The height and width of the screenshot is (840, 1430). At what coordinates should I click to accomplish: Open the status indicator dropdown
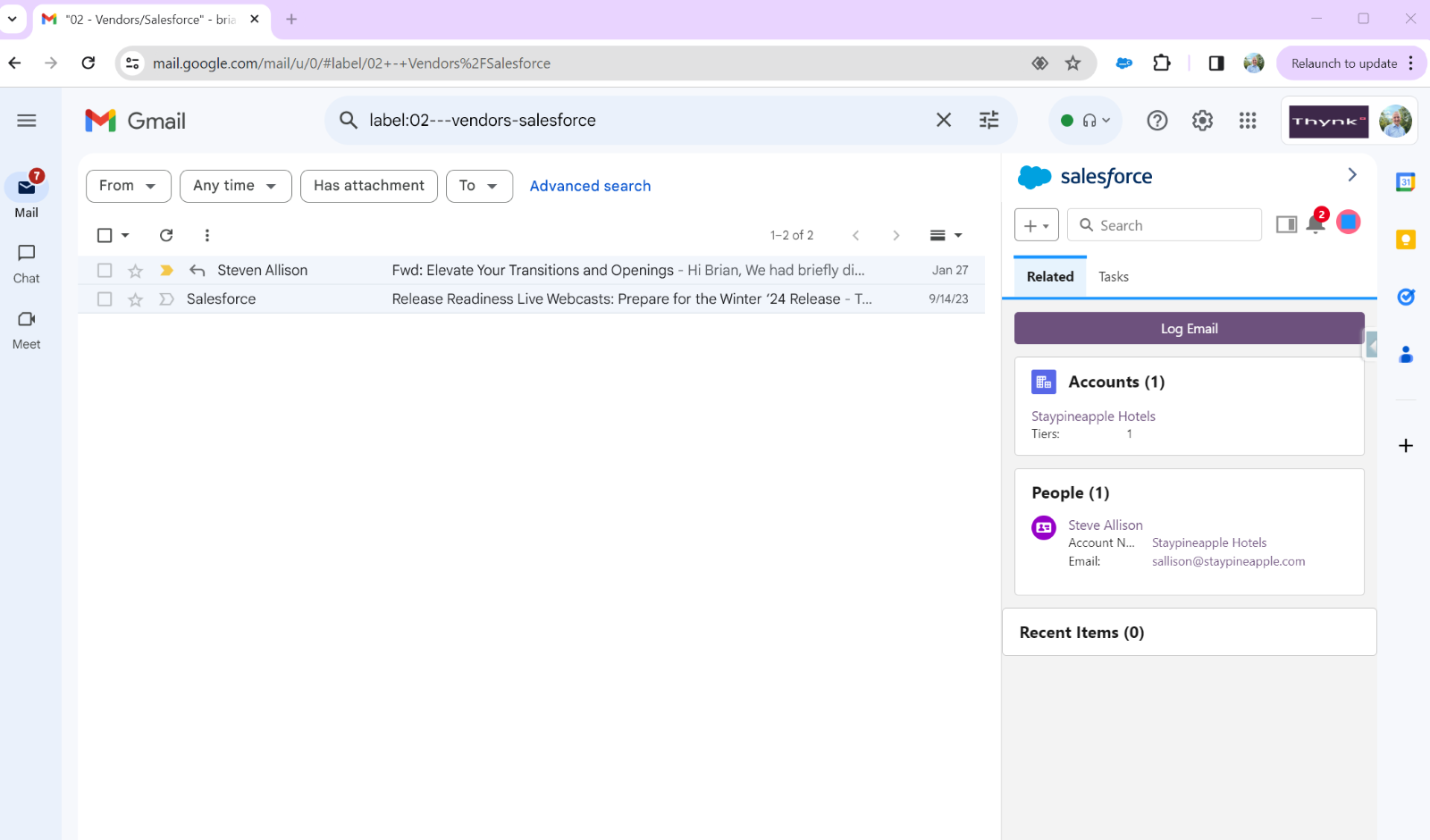tap(1085, 121)
